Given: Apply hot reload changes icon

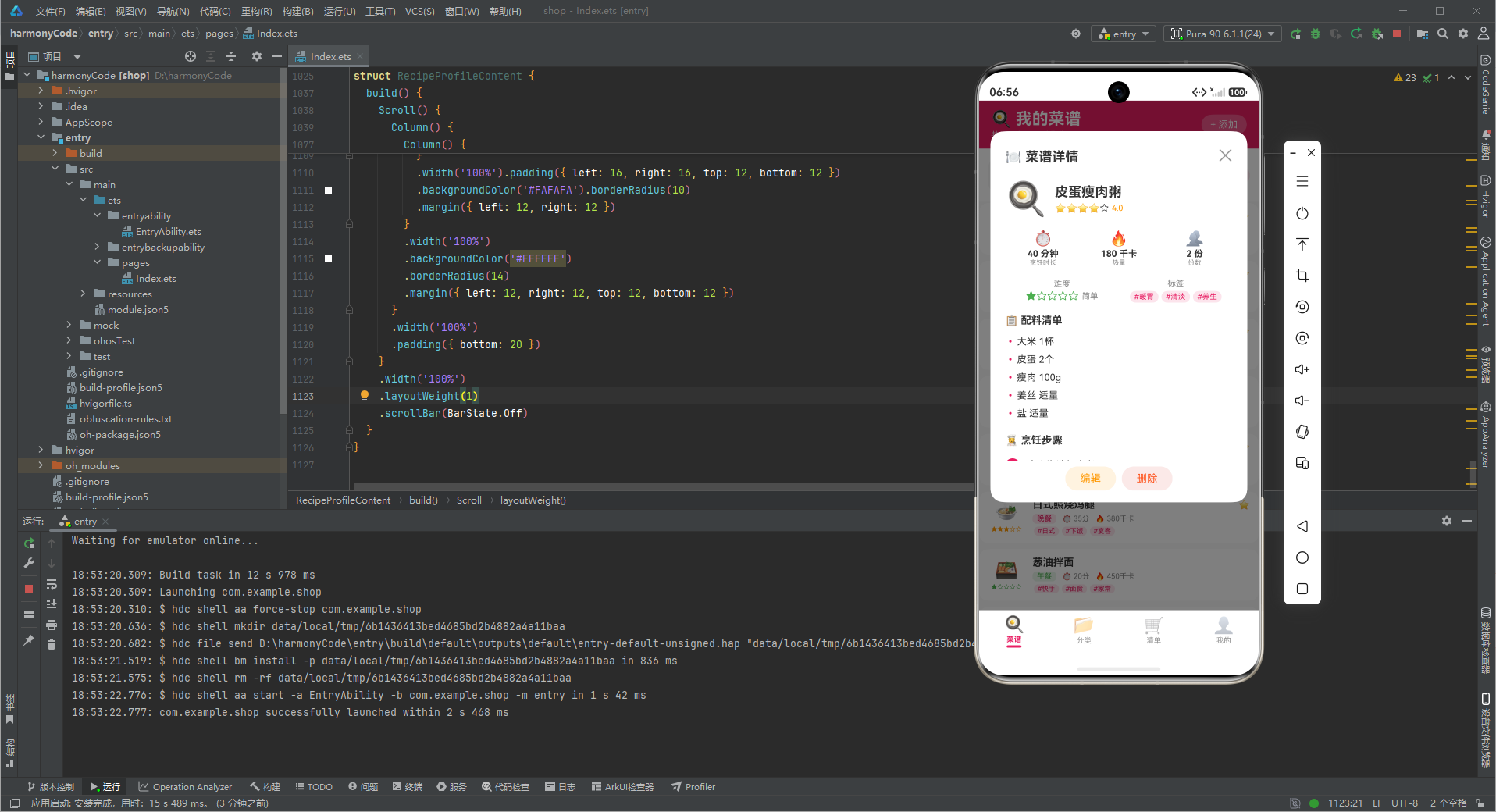Looking at the screenshot, I should 1356,34.
